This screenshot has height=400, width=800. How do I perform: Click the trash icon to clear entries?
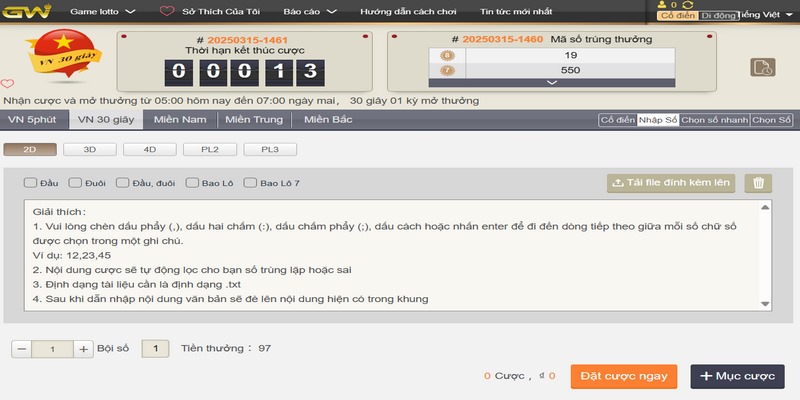pos(760,183)
